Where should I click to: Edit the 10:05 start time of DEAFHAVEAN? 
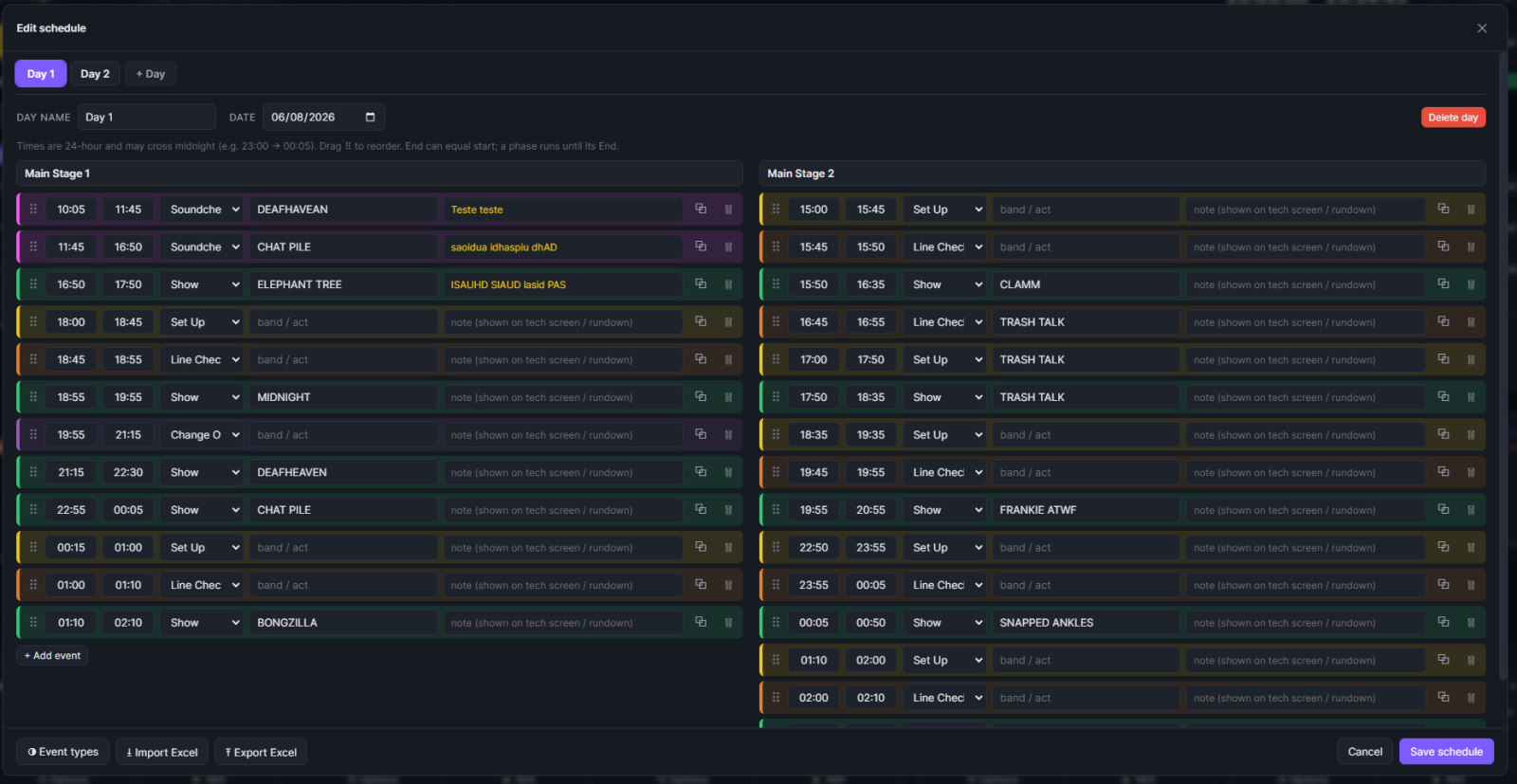(71, 210)
